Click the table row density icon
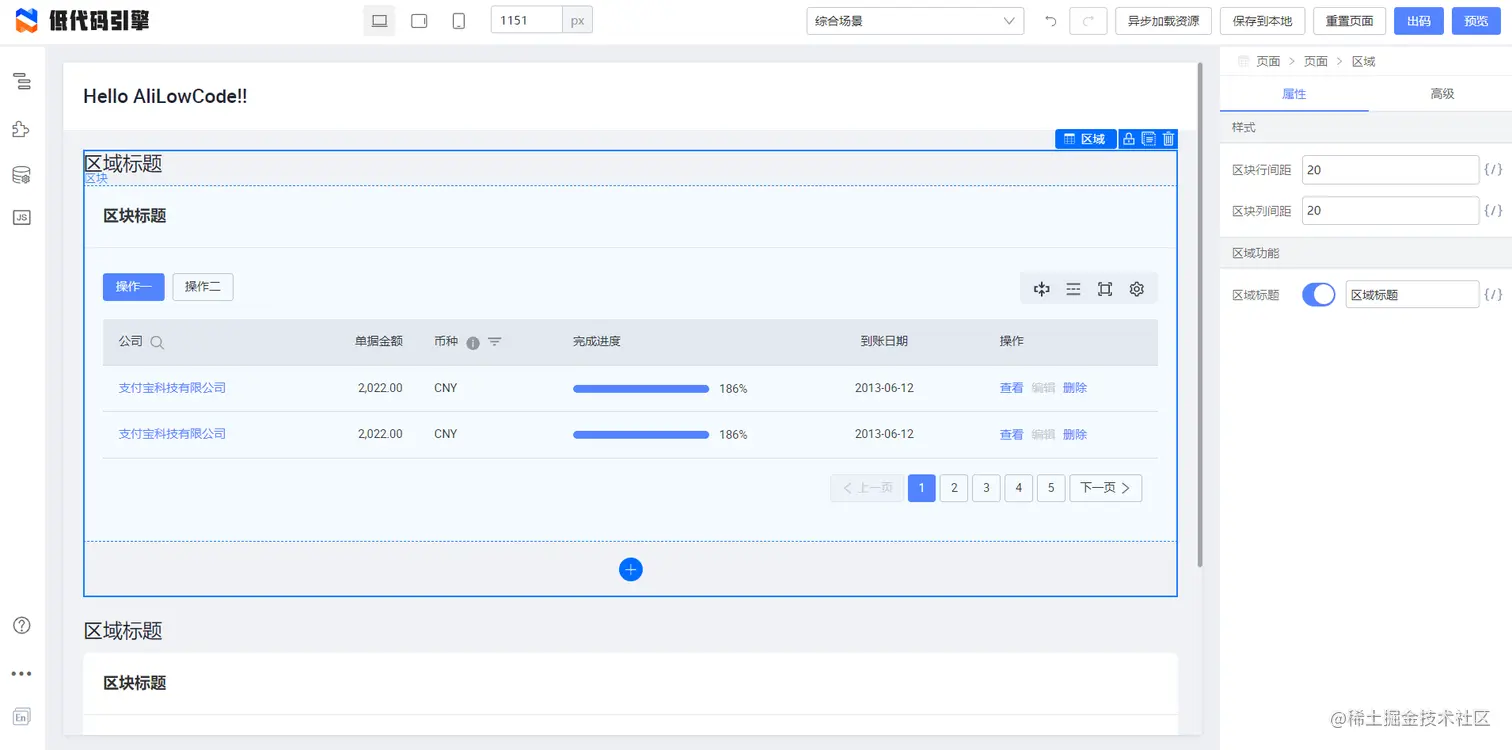 pyautogui.click(x=1073, y=289)
